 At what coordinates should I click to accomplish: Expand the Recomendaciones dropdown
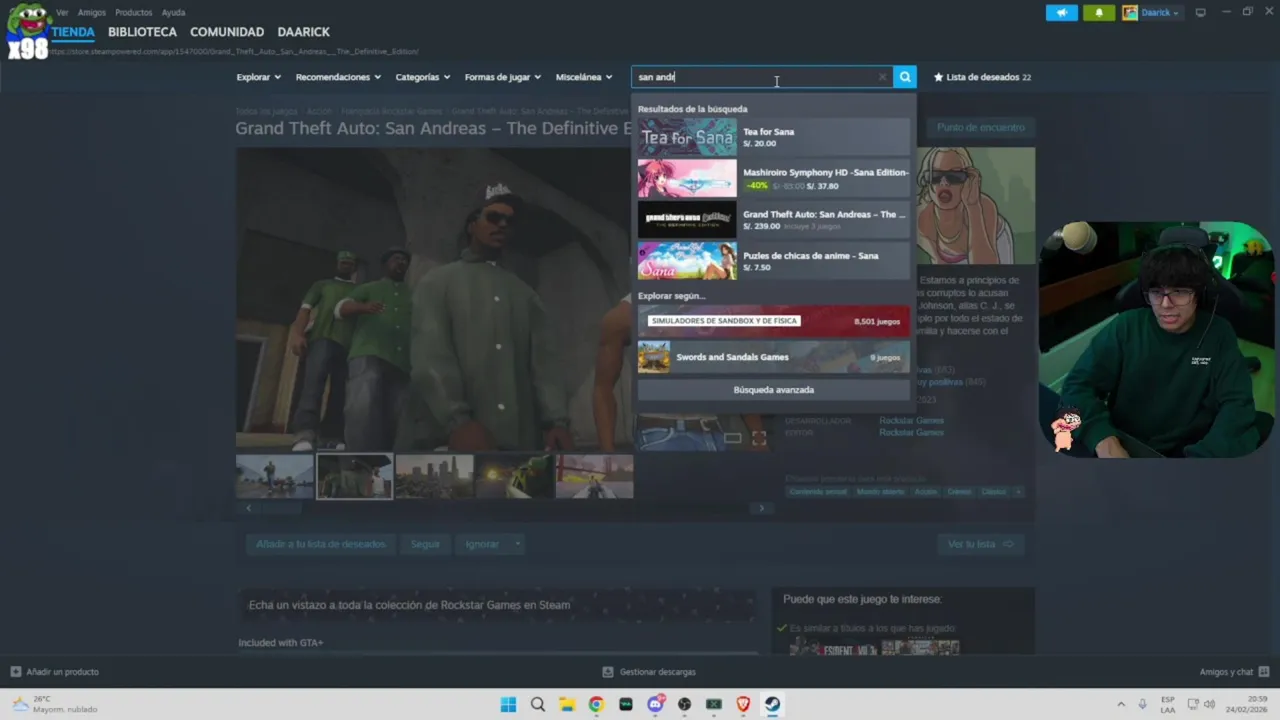click(x=338, y=77)
